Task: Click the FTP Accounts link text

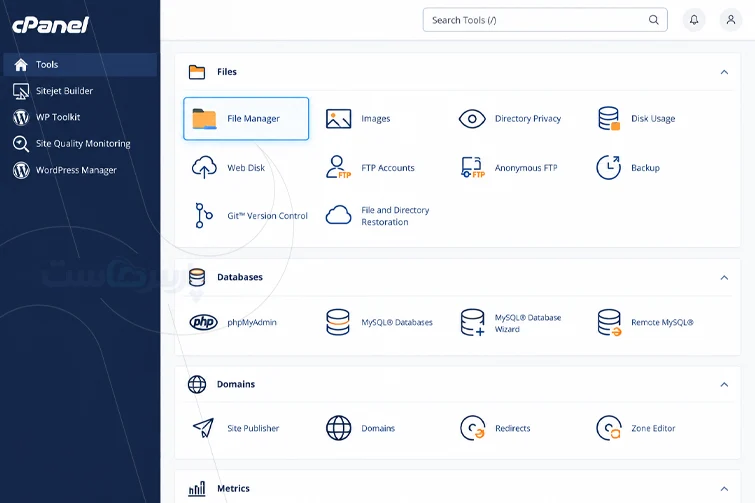Action: (x=388, y=168)
